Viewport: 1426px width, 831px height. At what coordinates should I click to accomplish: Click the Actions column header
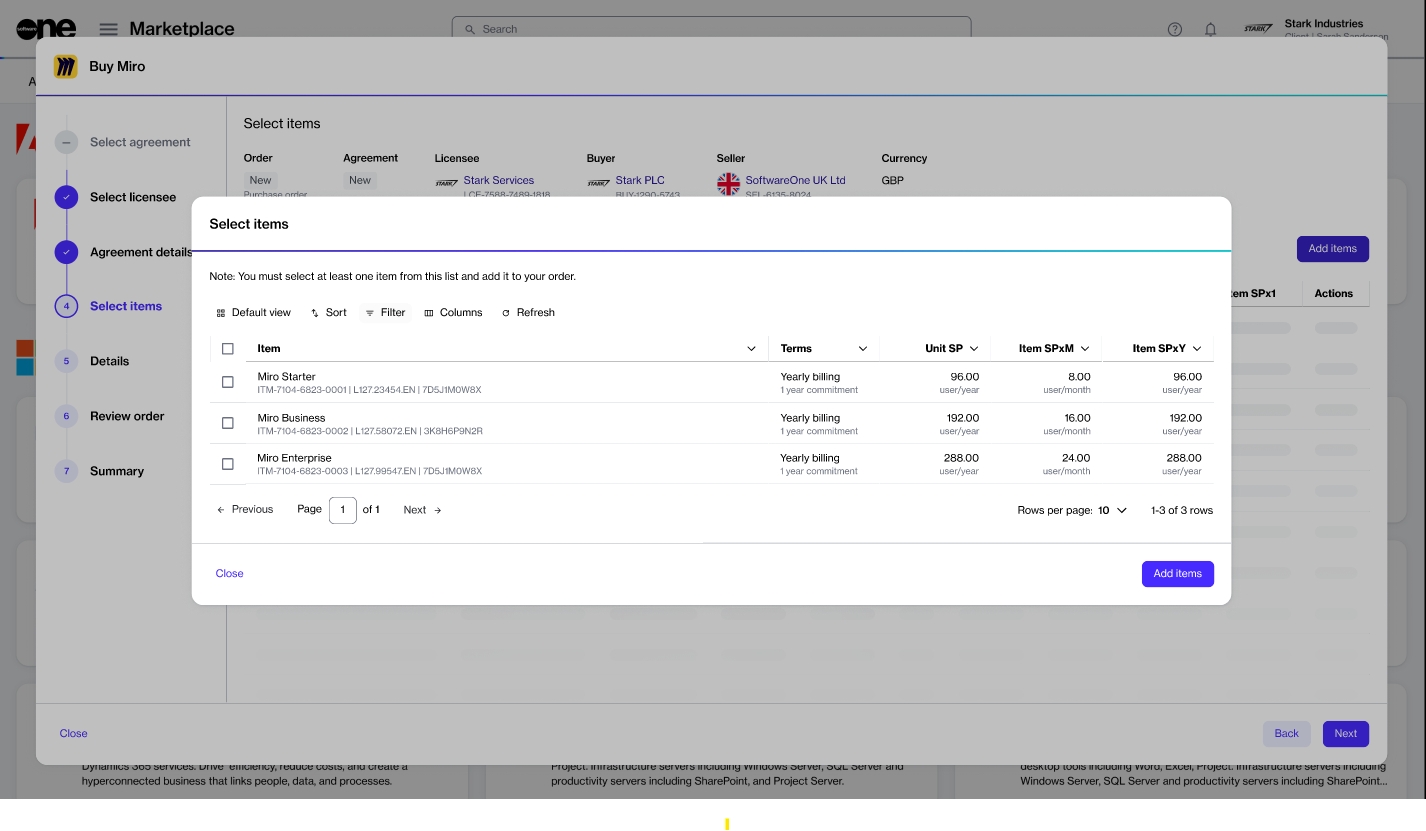pos(1333,294)
